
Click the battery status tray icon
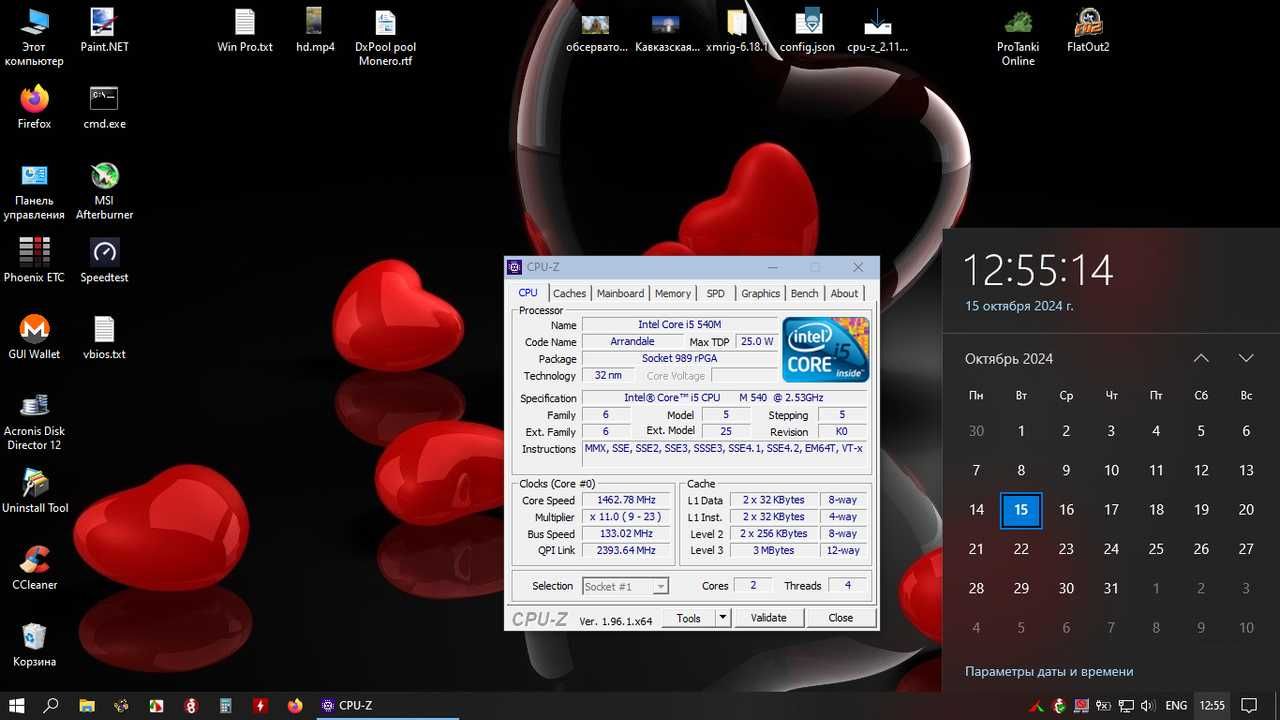point(1102,705)
